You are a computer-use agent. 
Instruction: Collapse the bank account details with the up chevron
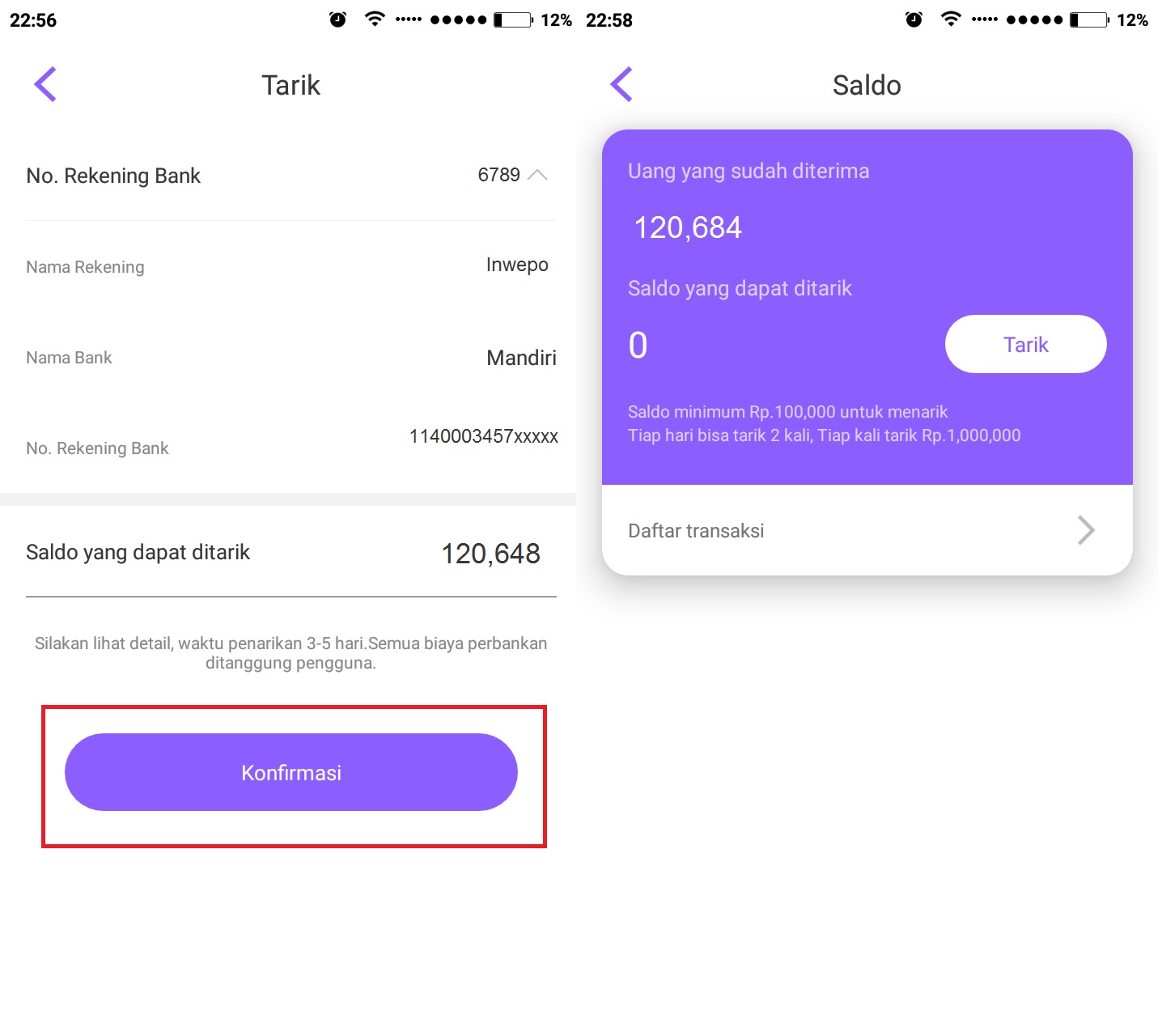(537, 175)
